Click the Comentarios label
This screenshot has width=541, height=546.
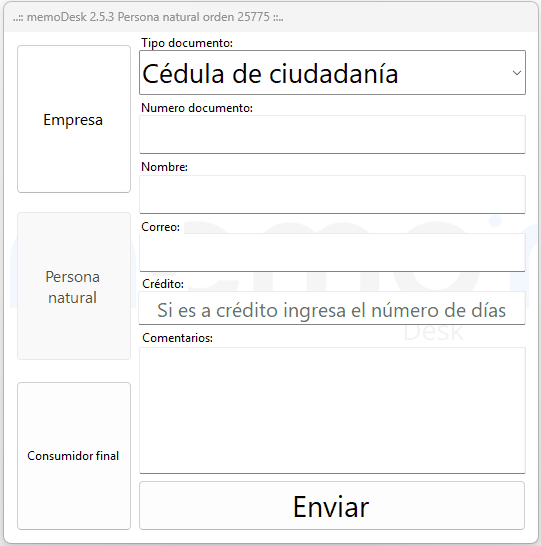coord(177,338)
